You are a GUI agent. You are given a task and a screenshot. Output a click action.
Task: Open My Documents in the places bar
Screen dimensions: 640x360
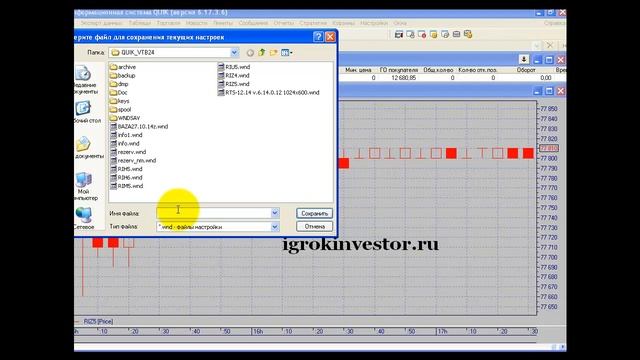(85, 147)
